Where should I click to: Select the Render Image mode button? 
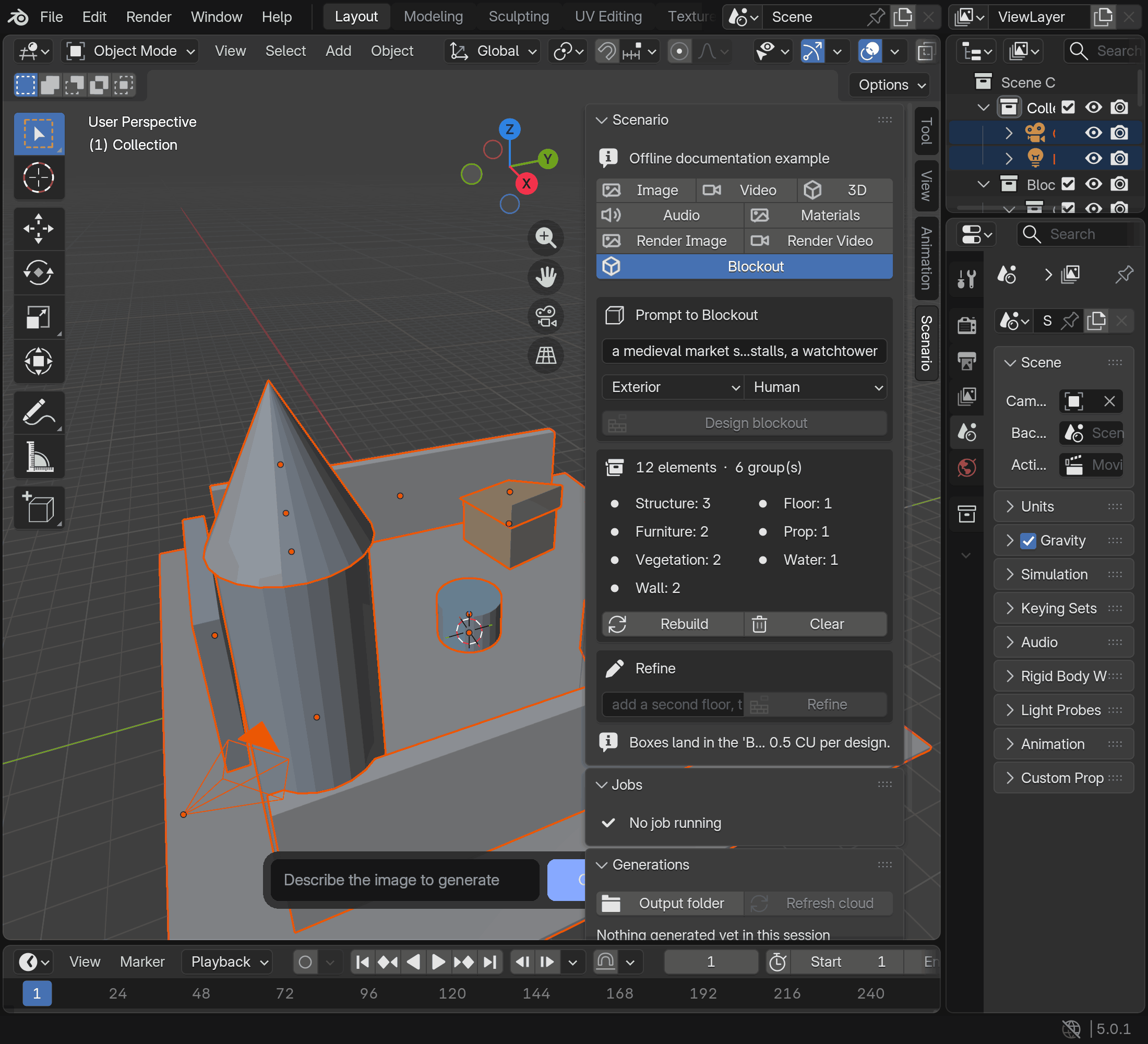pyautogui.click(x=670, y=241)
